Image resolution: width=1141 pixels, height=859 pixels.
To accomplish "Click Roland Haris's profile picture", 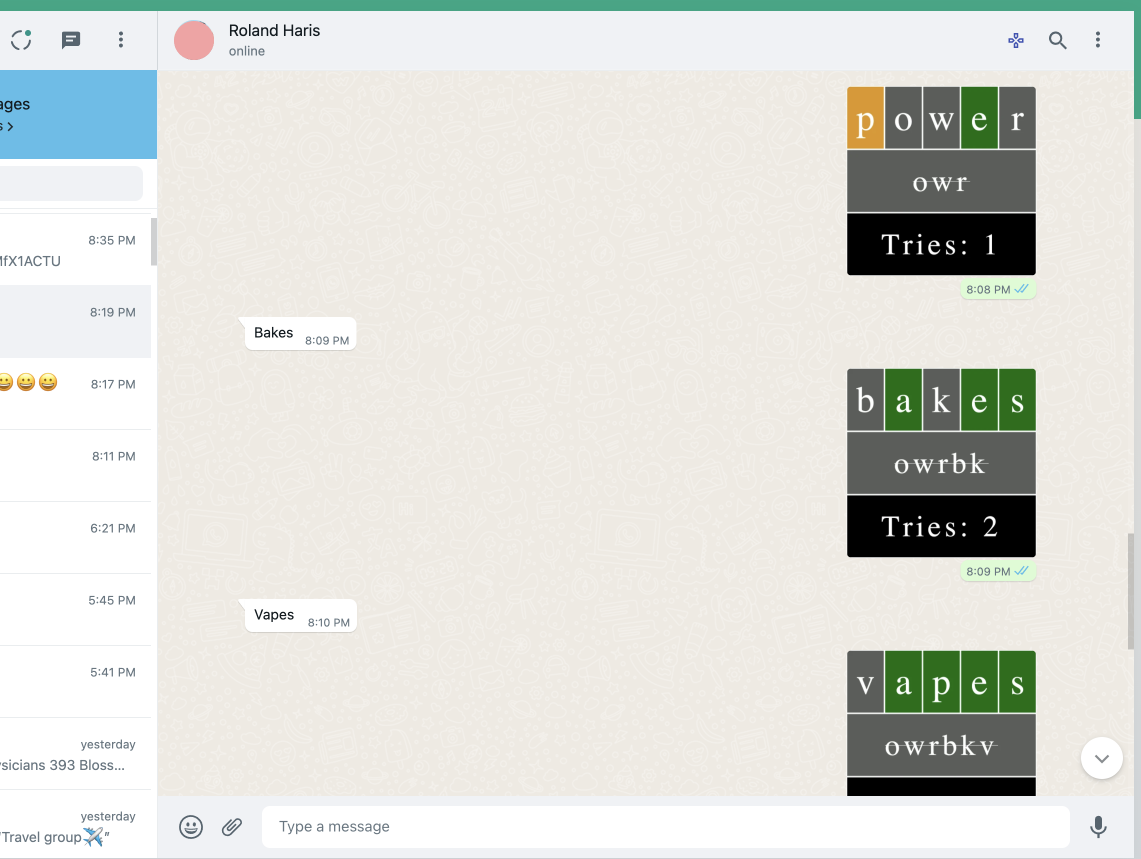I will [x=194, y=40].
